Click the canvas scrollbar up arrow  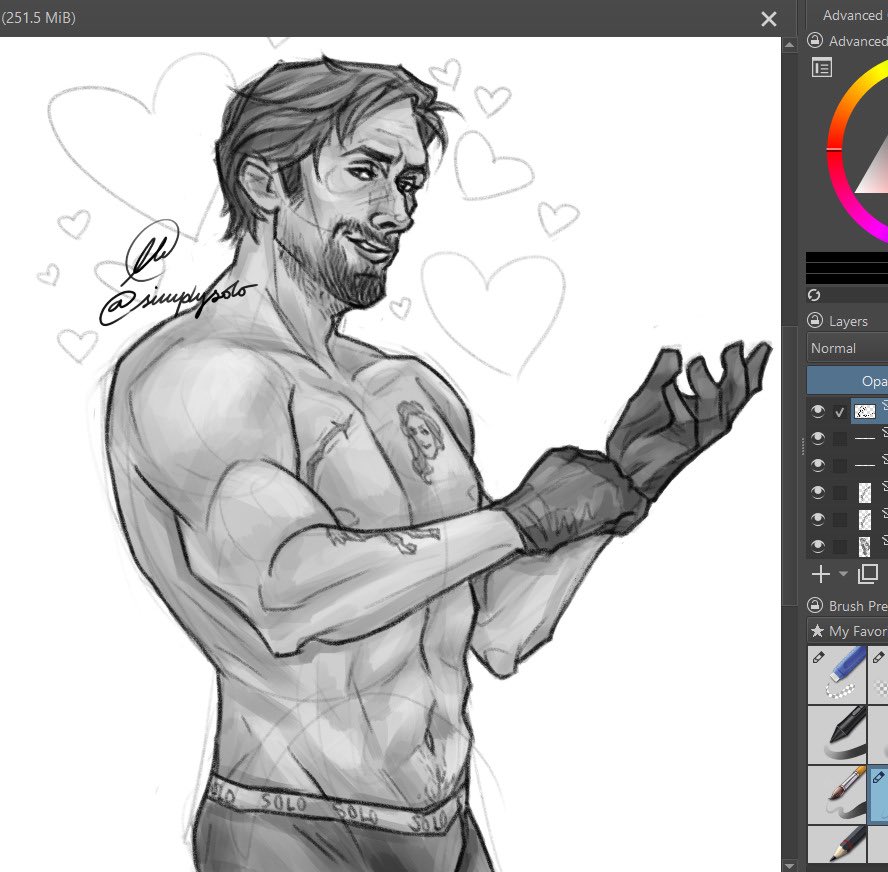coord(789,44)
